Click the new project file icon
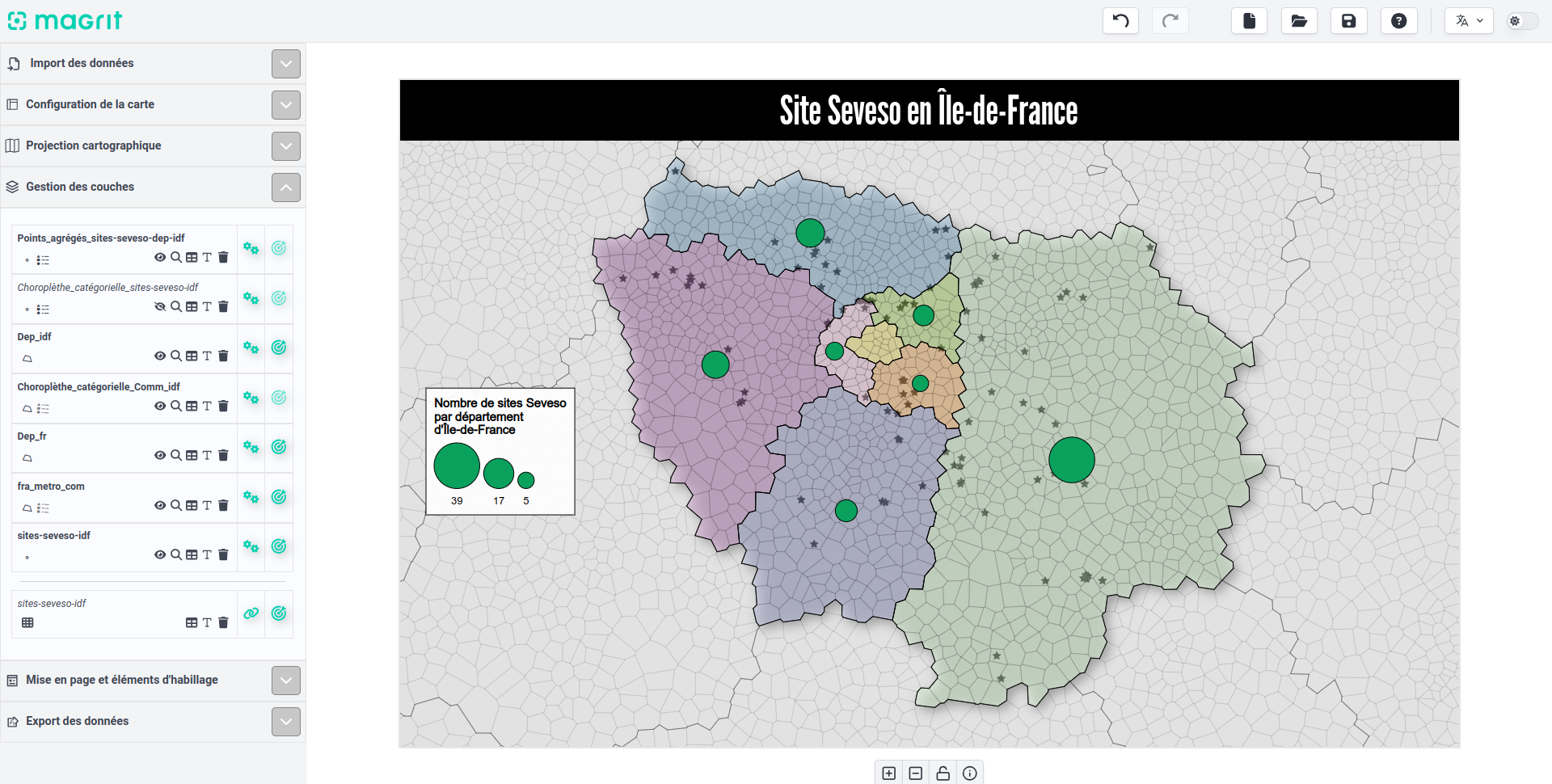The image size is (1552, 784). pos(1249,21)
